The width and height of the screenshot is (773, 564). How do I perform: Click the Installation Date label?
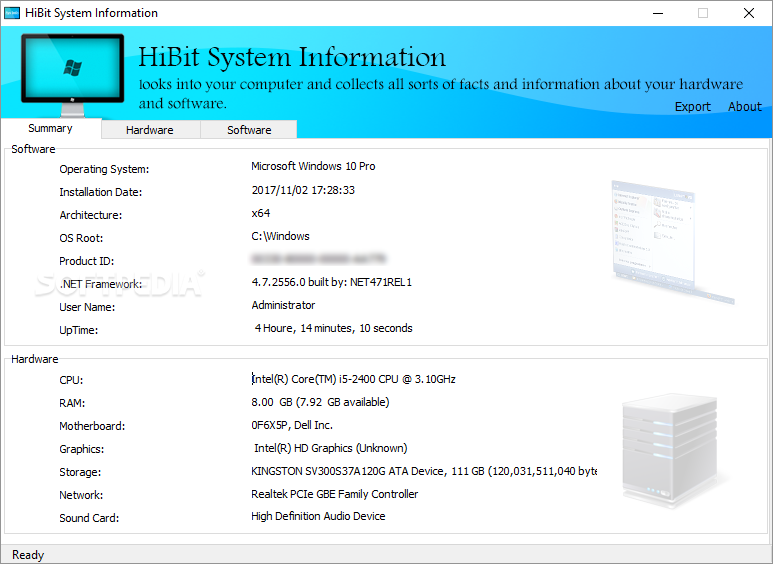pyautogui.click(x=101, y=192)
